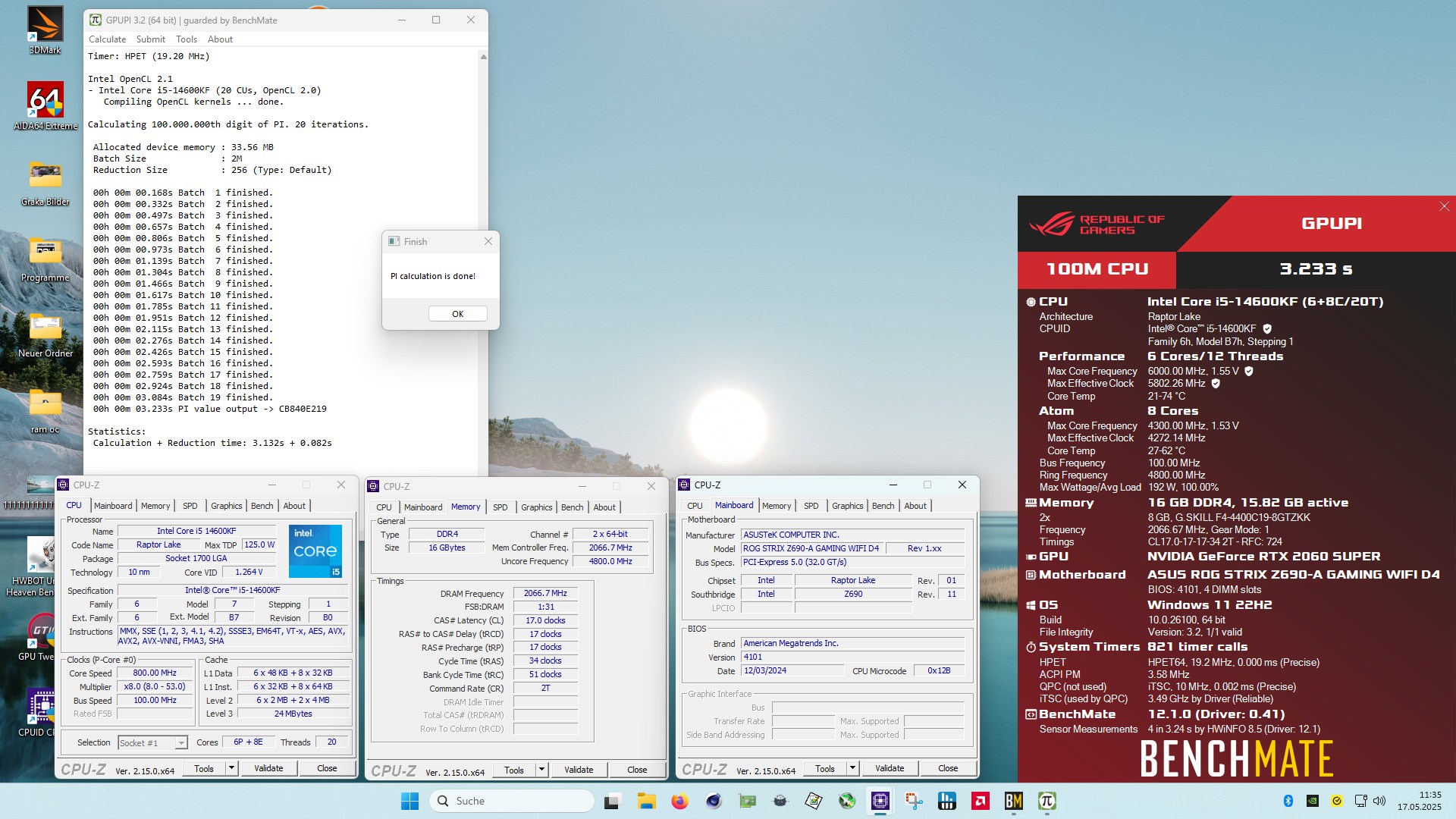Open the About menu in GPUPI
The image size is (1456, 819).
tap(220, 39)
